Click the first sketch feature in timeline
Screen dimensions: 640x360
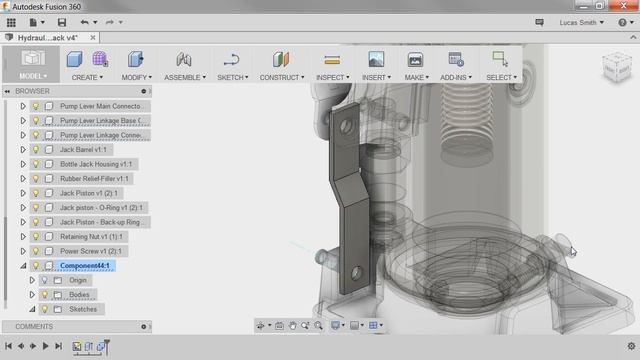(x=76, y=347)
